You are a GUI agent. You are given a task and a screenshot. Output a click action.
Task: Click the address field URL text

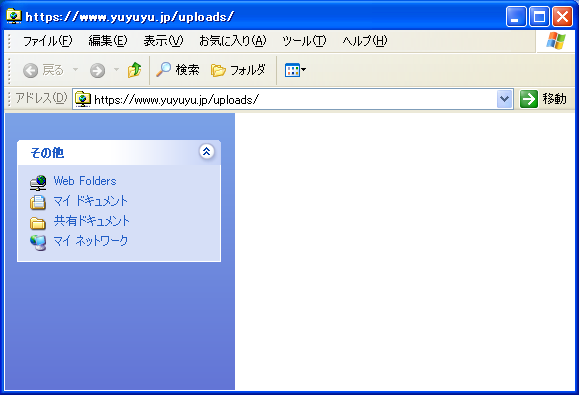tap(177, 100)
